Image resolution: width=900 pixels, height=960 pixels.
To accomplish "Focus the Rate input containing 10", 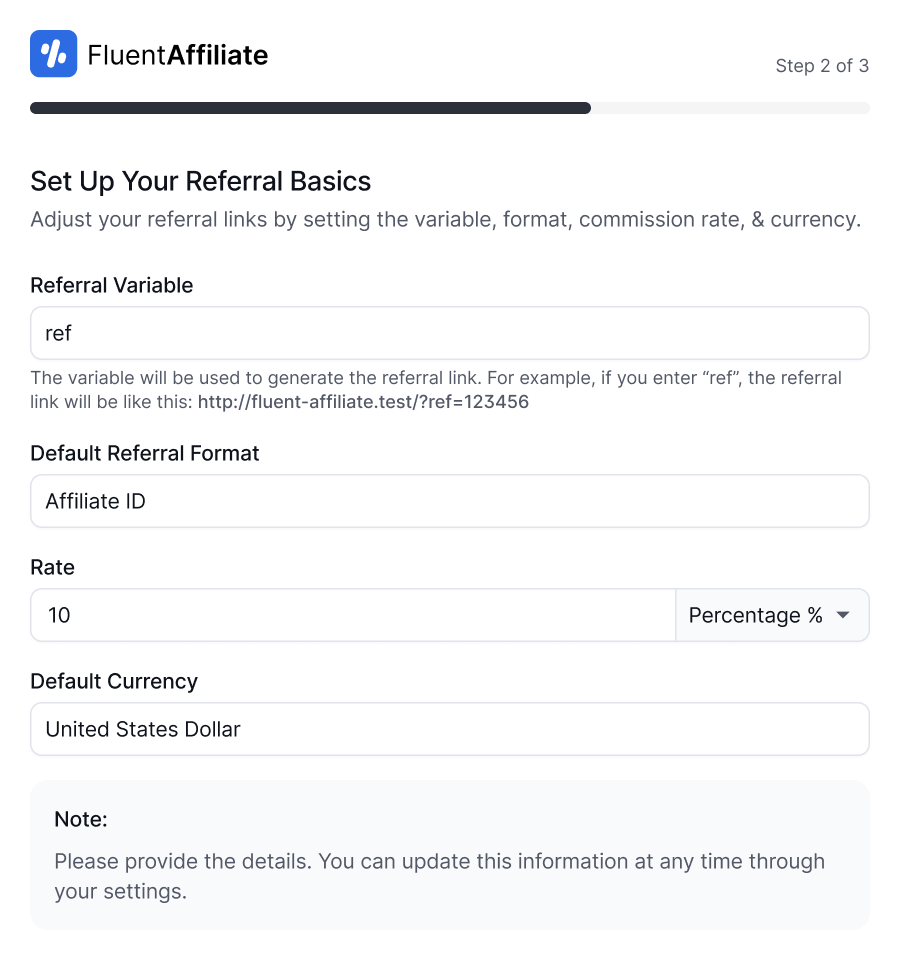I will click(x=353, y=615).
